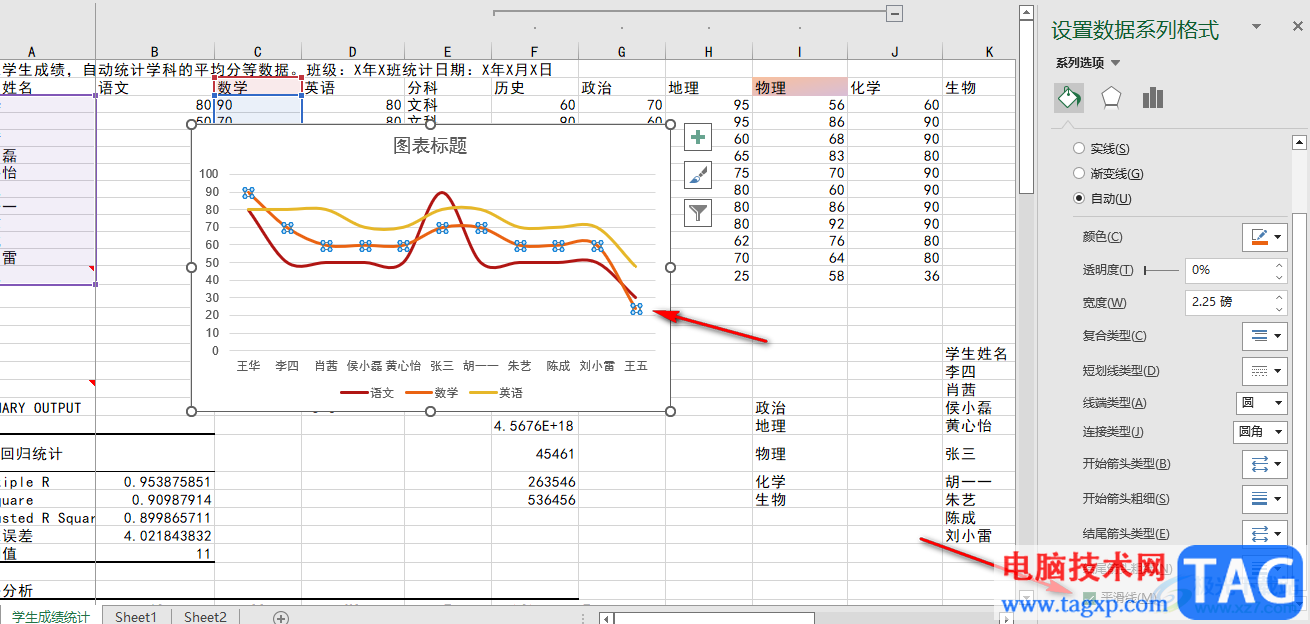
Task: Adjust 透明度 slider
Action: click(x=1160, y=270)
